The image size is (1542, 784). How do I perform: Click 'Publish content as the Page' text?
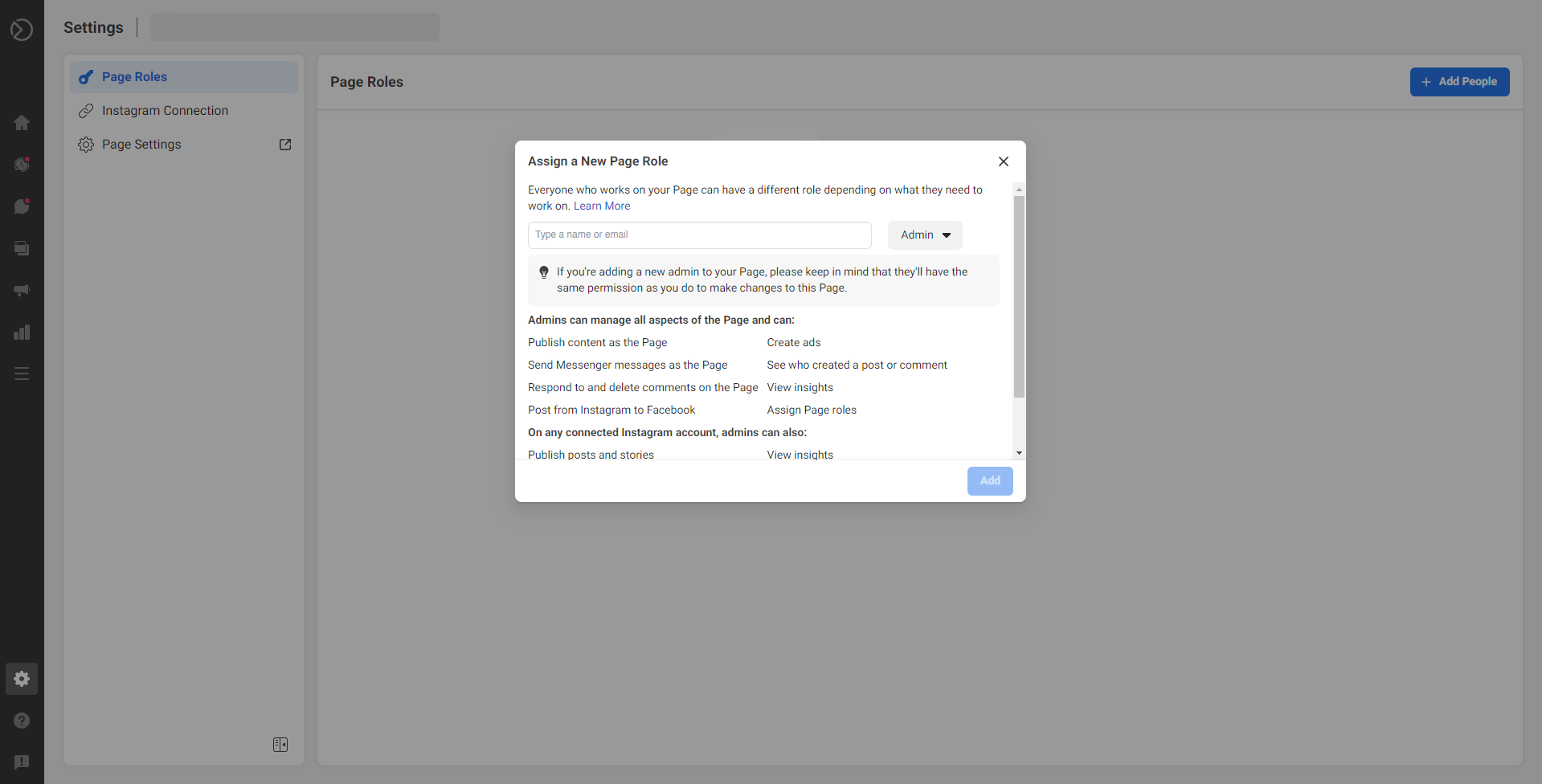(597, 343)
